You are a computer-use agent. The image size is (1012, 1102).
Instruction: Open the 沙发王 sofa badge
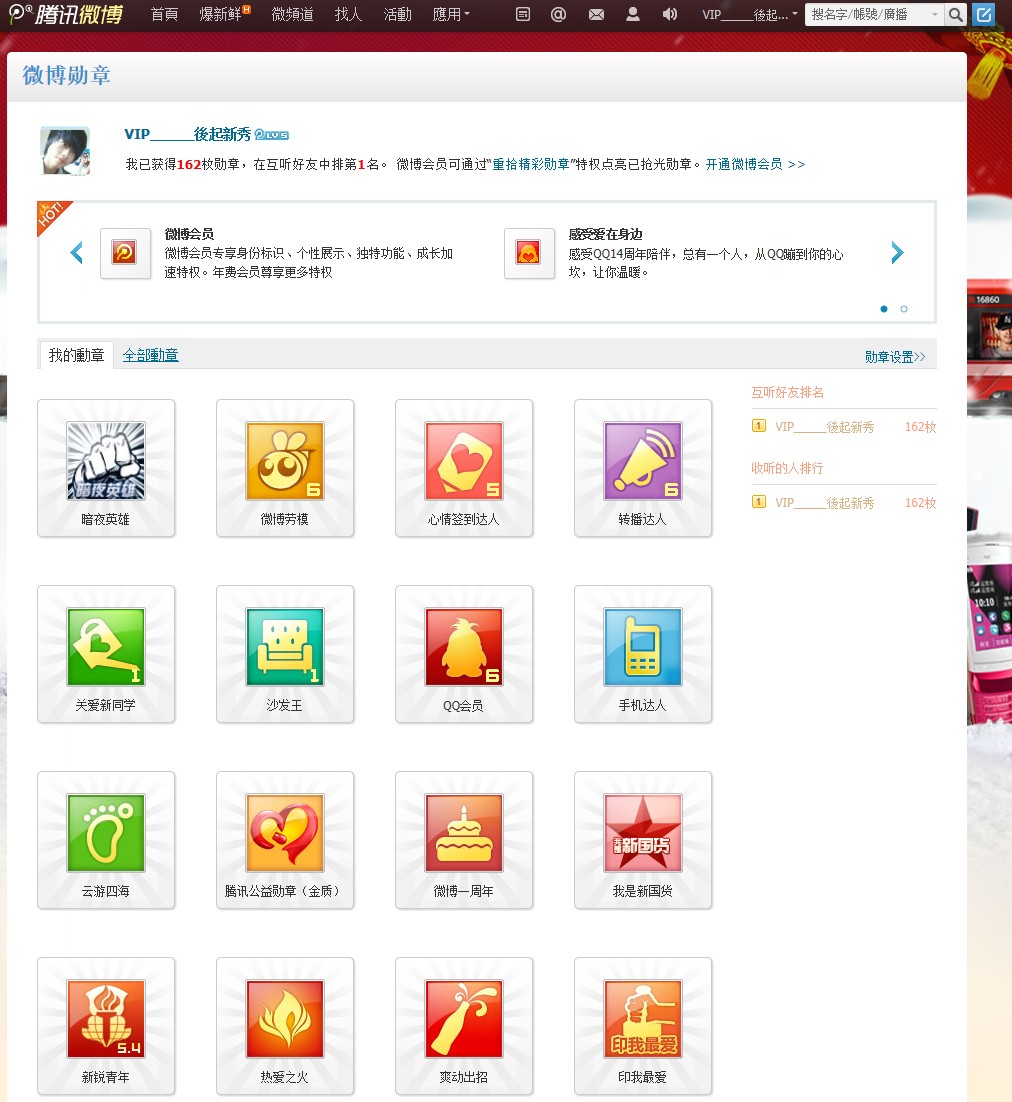tap(285, 647)
